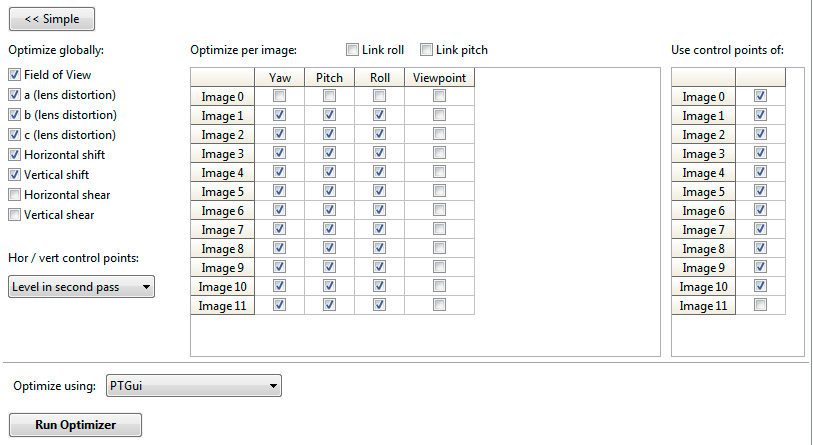Run the optimizer
The image size is (813, 445).
point(75,425)
